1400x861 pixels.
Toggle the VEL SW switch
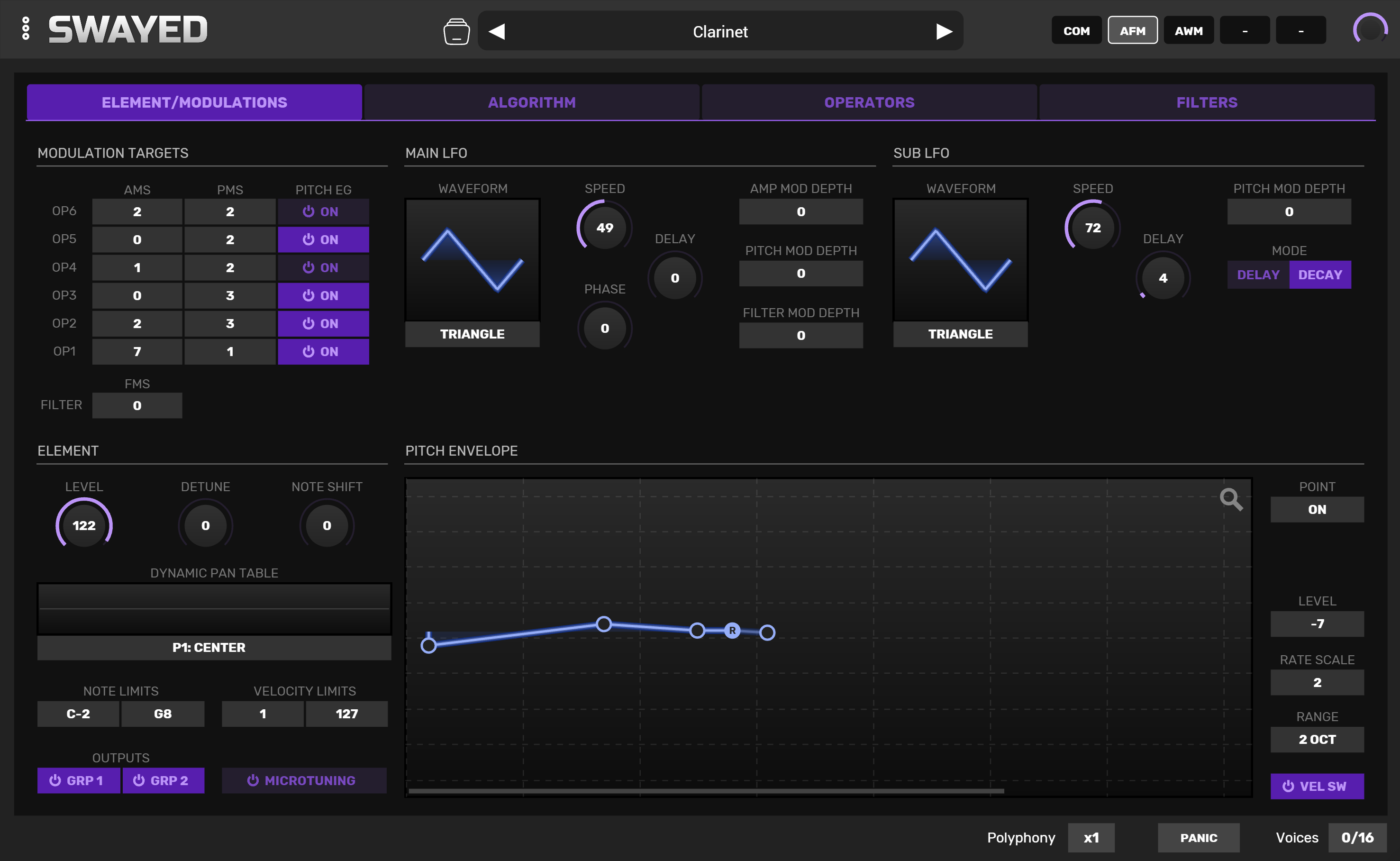[x=1316, y=786]
